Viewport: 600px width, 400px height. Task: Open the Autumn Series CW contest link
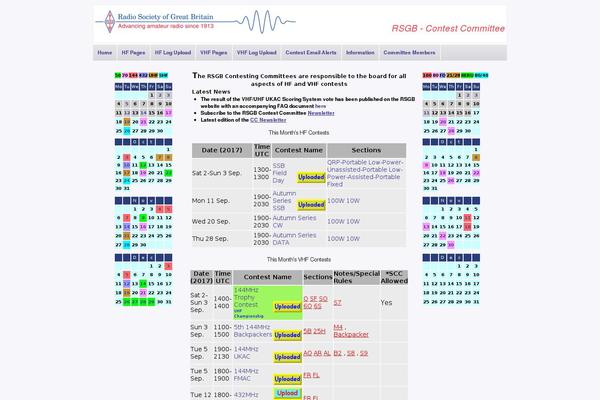point(294,222)
